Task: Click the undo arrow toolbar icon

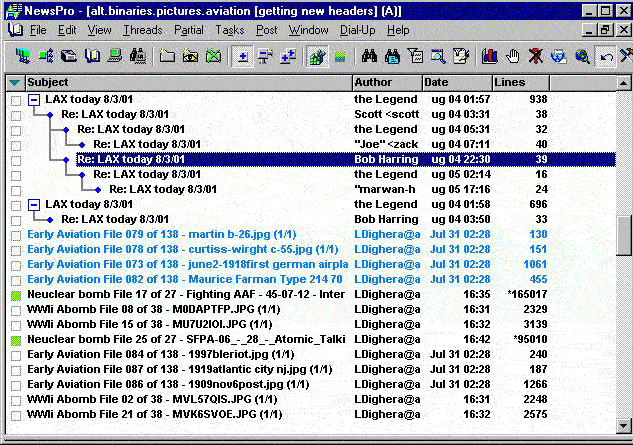Action: click(607, 56)
